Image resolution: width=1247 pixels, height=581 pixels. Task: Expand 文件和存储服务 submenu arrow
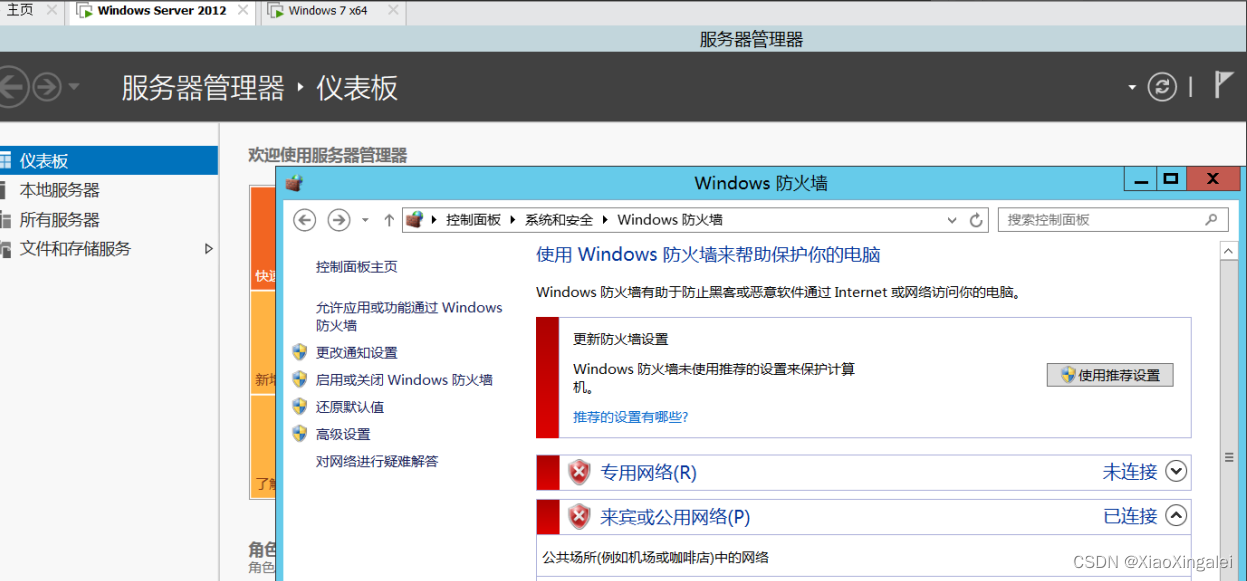coord(209,249)
